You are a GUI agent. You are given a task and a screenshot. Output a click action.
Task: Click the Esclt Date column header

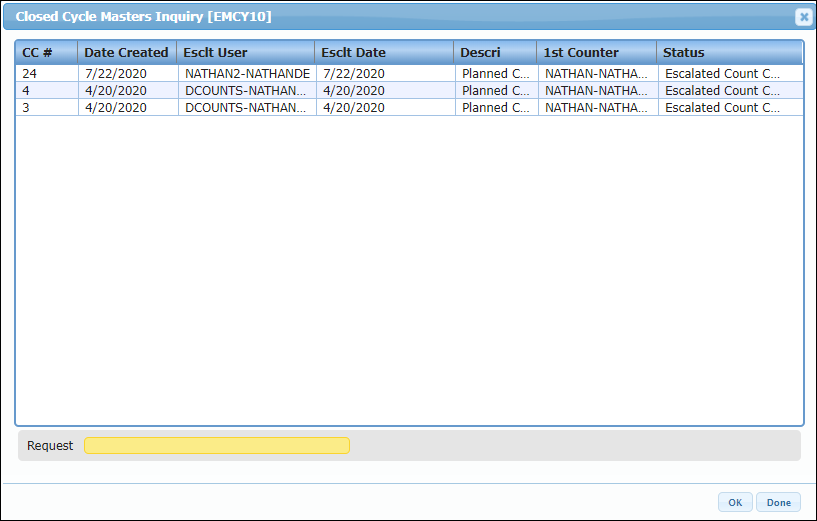coord(384,52)
